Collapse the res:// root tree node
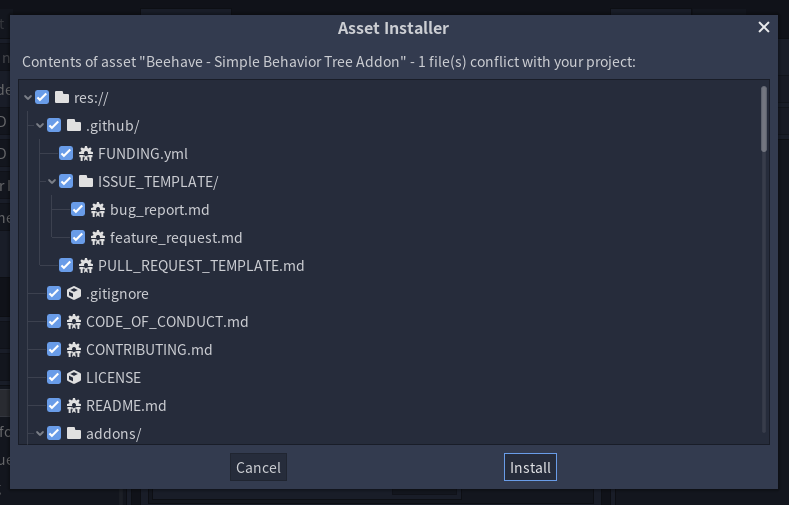 coord(28,98)
